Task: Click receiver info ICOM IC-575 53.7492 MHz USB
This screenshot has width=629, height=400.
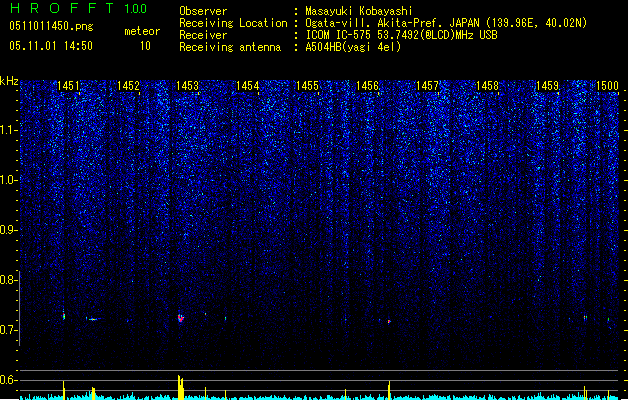Action: pyautogui.click(x=402, y=35)
